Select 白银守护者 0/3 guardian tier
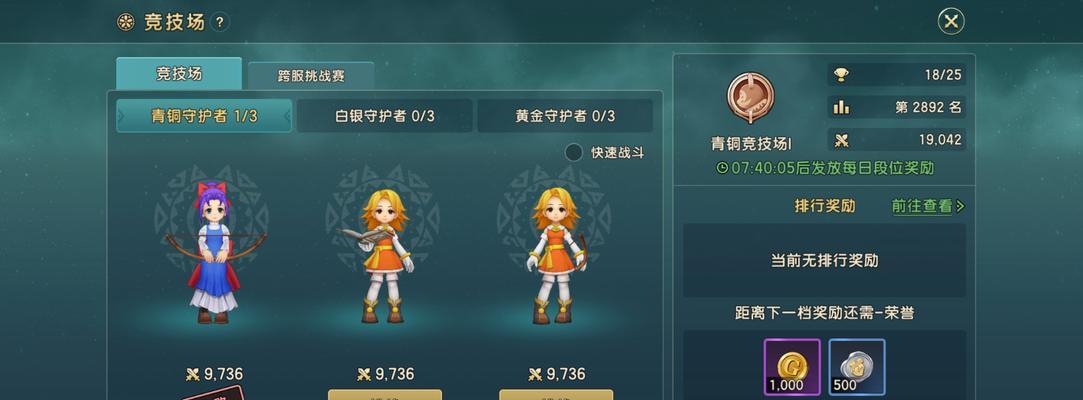Image resolution: width=1083 pixels, height=400 pixels. (x=385, y=116)
